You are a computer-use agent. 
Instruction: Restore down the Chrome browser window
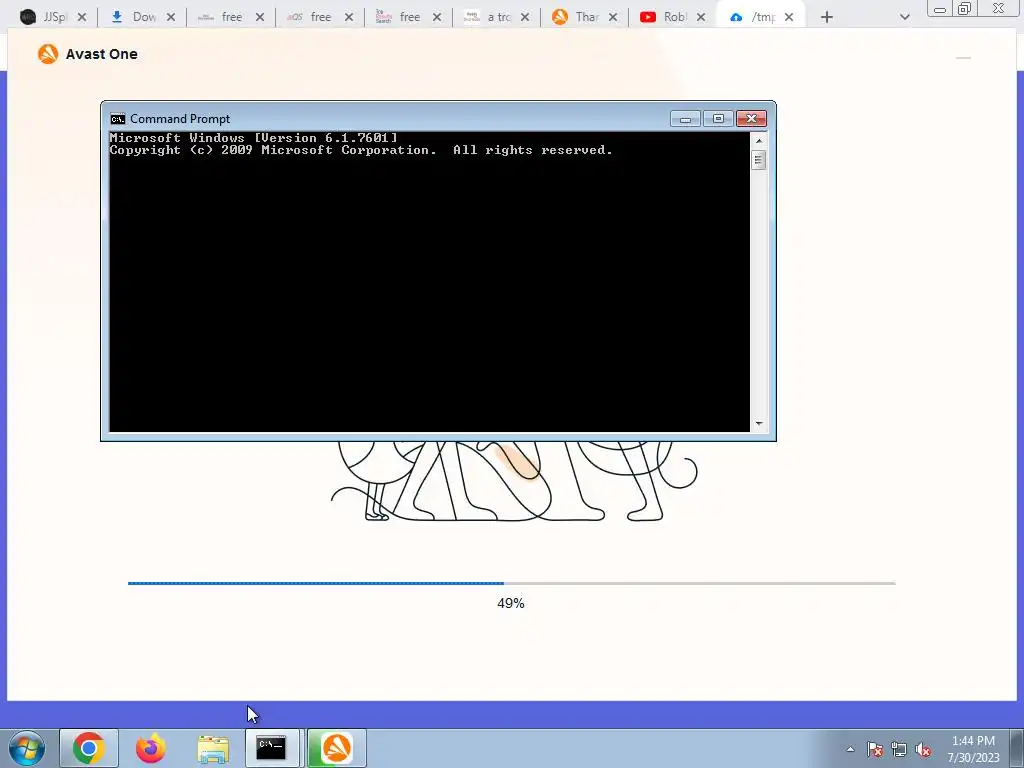point(965,8)
